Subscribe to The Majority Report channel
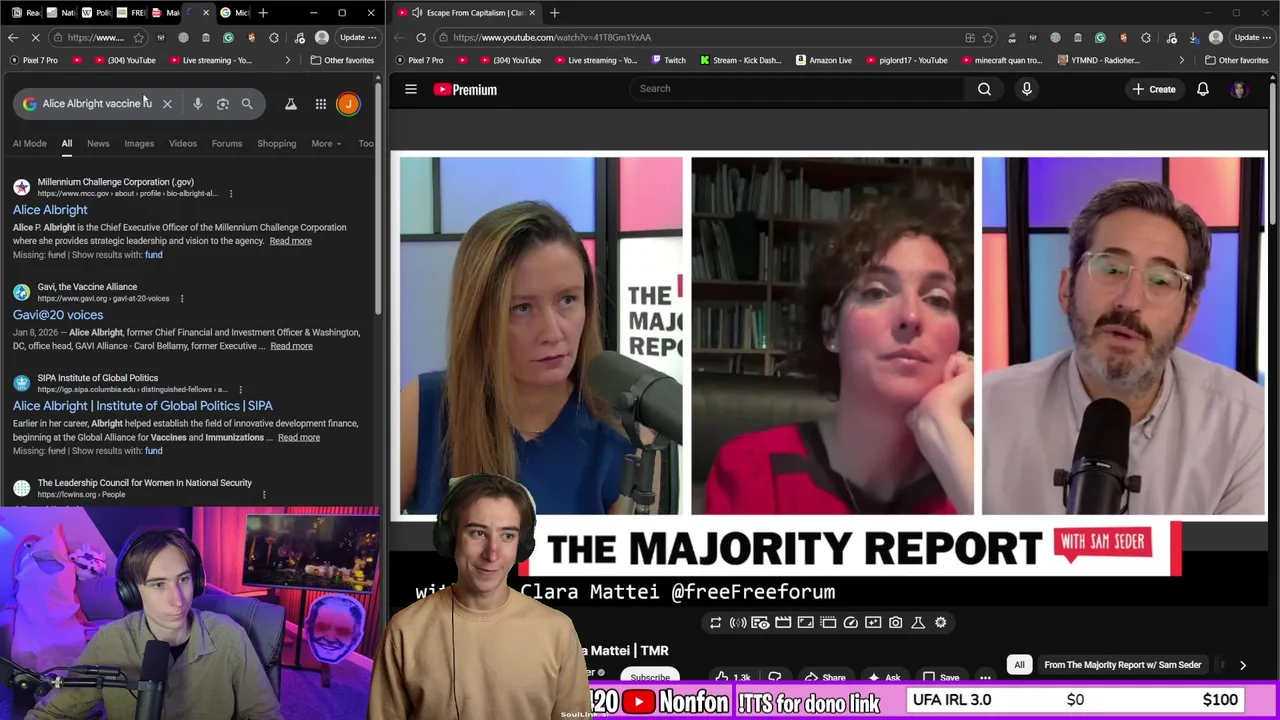This screenshot has width=1280, height=720. (649, 677)
